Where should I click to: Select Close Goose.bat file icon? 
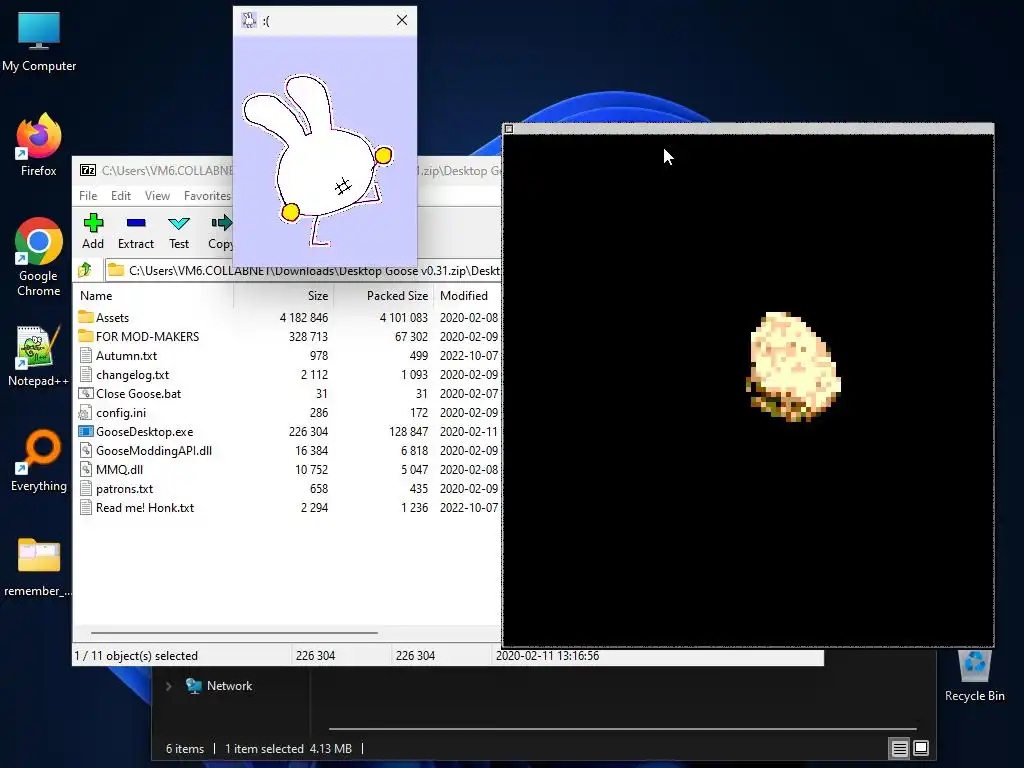click(86, 394)
